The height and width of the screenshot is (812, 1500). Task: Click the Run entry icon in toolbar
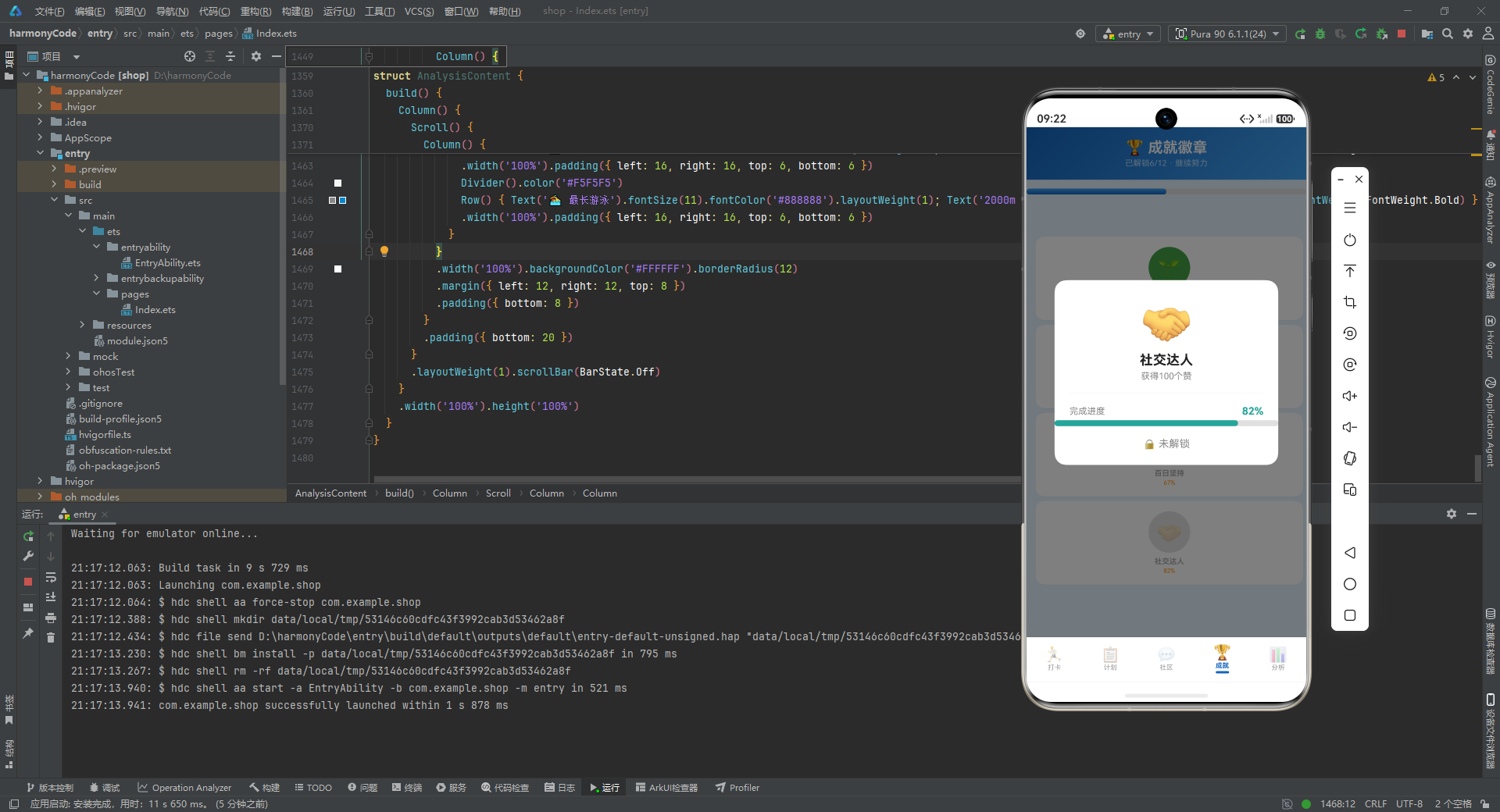pos(1300,34)
